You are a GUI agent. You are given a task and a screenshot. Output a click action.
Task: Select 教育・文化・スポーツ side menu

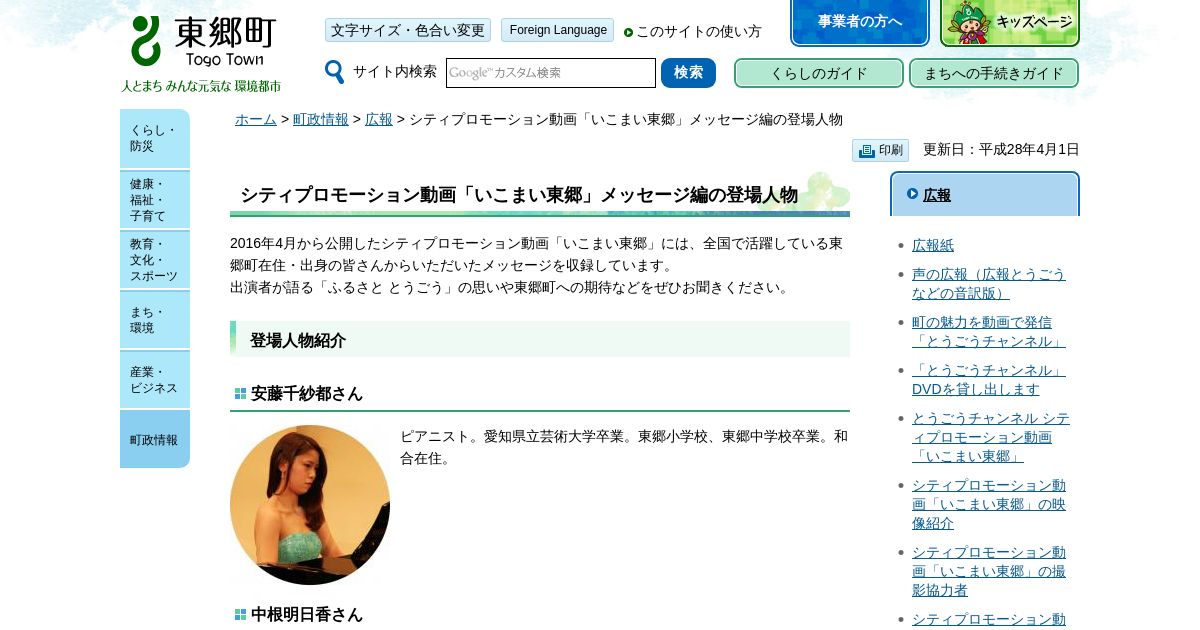155,259
